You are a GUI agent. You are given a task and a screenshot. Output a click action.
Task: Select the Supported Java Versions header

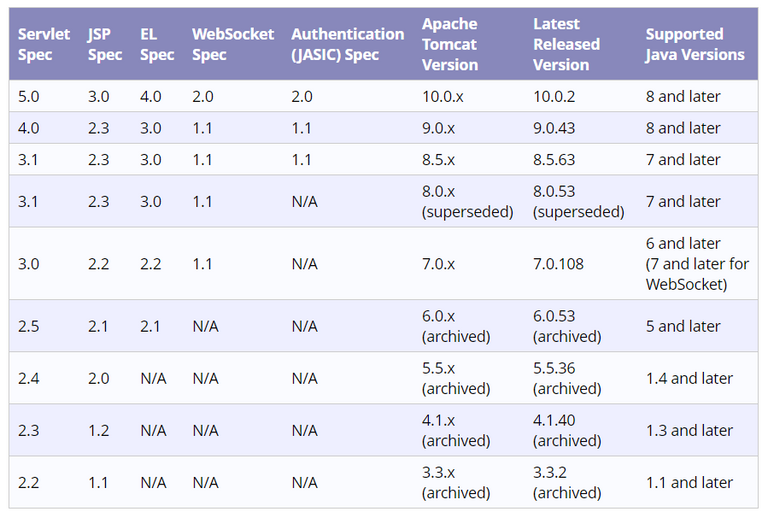coord(695,44)
